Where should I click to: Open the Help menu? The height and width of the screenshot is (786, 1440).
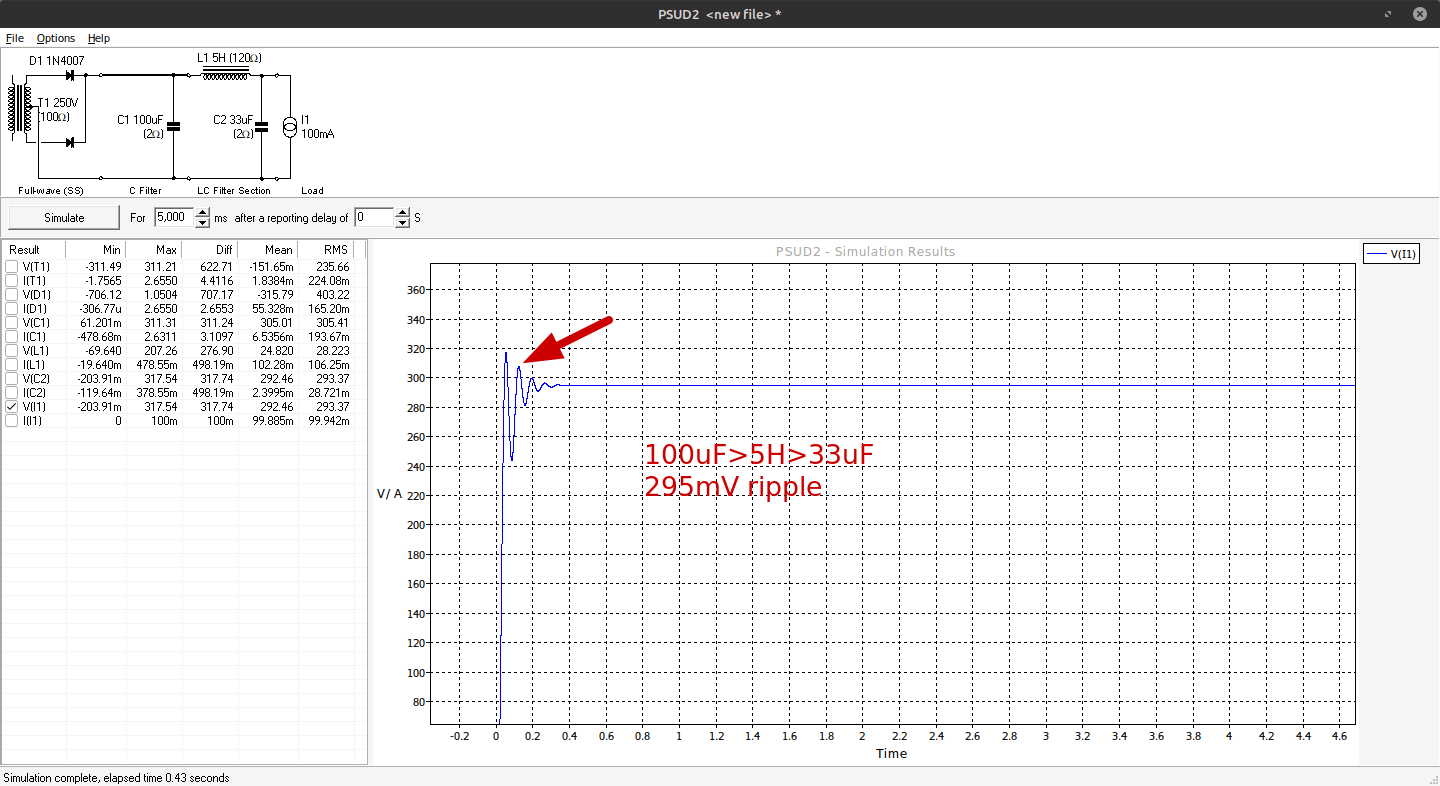(x=99, y=38)
